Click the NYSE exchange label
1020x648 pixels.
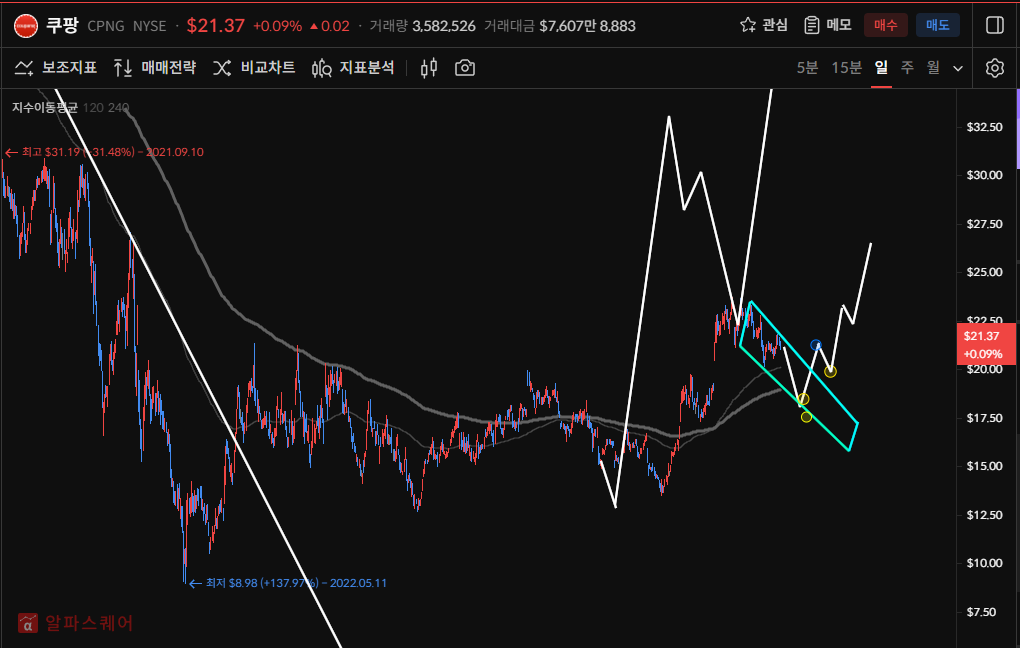point(150,26)
